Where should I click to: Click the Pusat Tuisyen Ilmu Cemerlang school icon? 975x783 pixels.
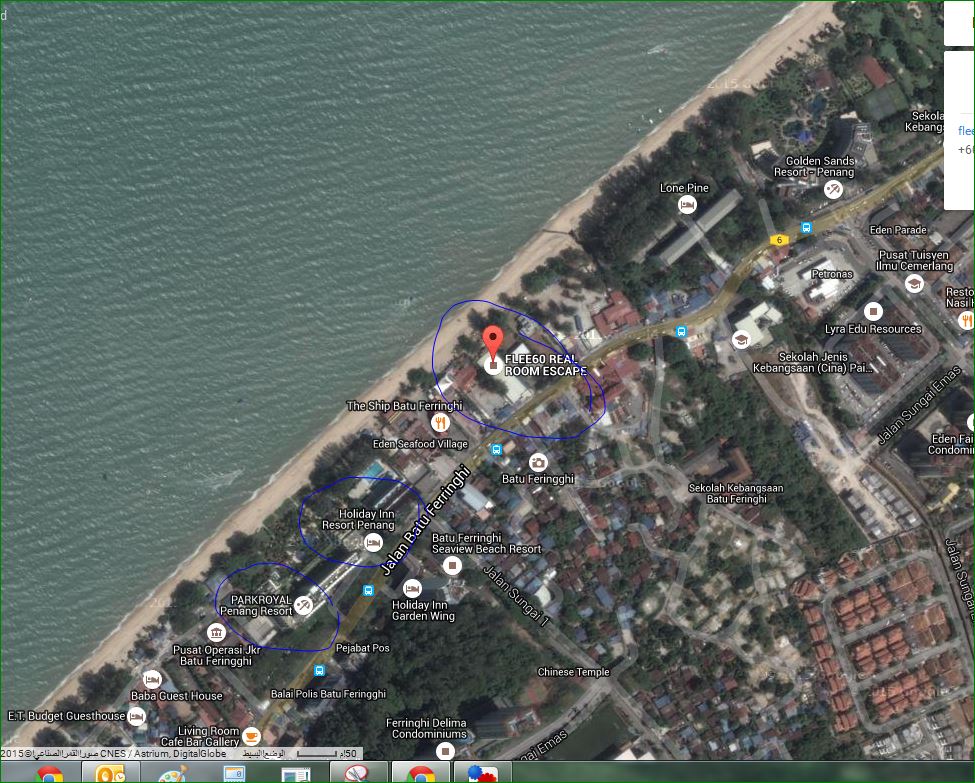[x=913, y=284]
